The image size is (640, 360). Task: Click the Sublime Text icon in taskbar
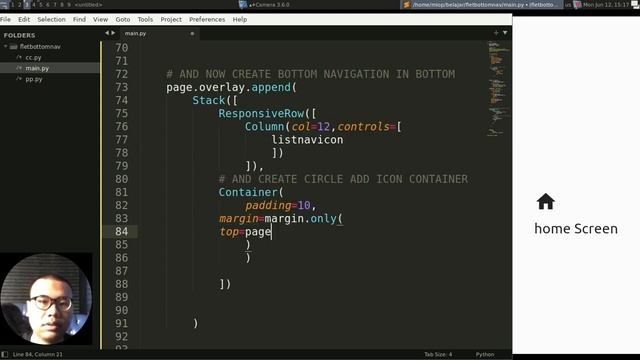coord(406,4)
